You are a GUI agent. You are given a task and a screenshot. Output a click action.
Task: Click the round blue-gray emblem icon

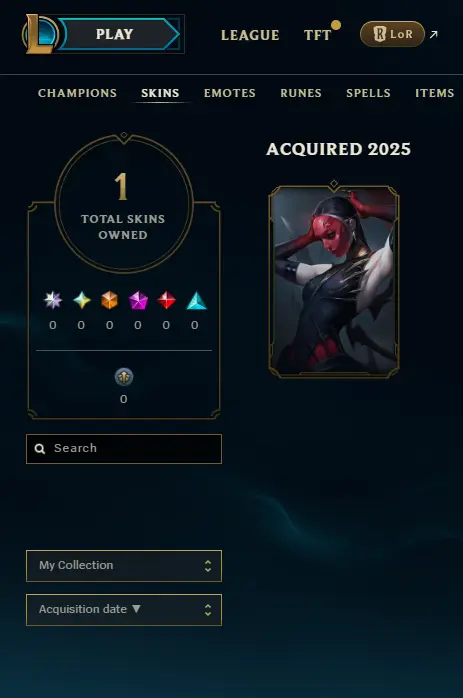[124, 377]
